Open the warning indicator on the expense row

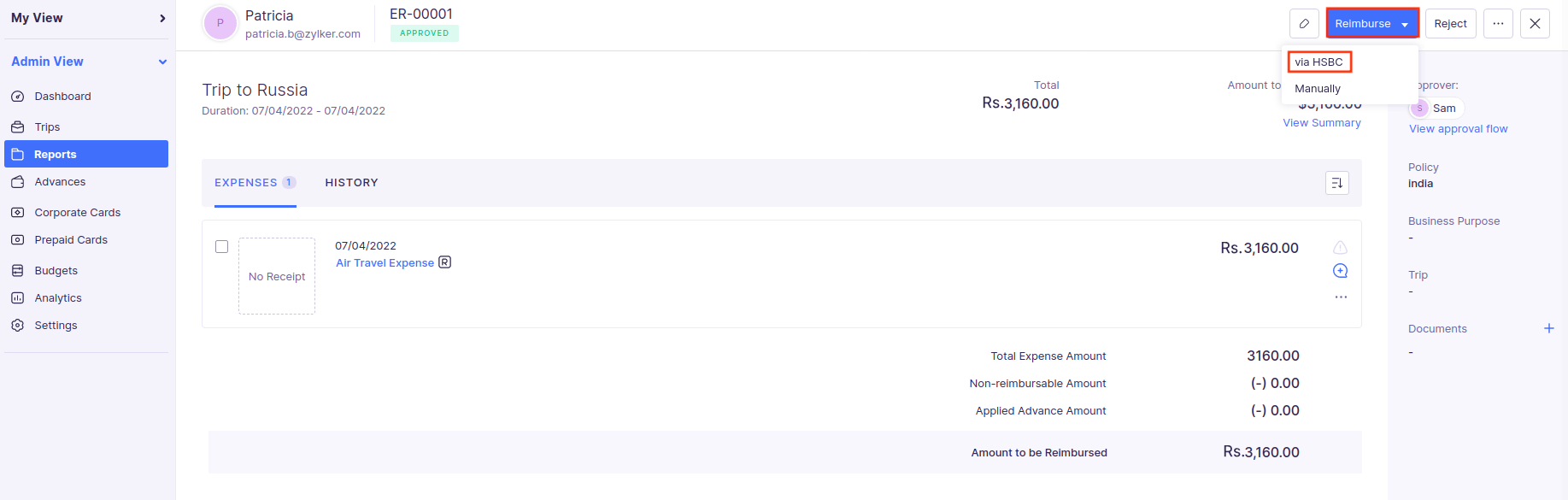click(1340, 247)
